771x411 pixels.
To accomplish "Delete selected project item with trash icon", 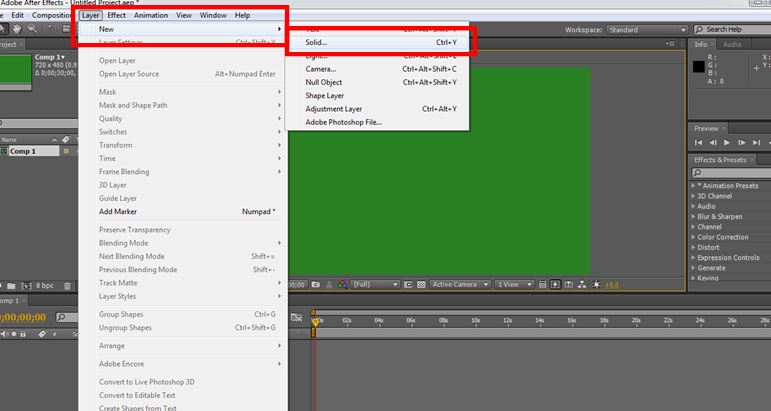I will (67, 286).
